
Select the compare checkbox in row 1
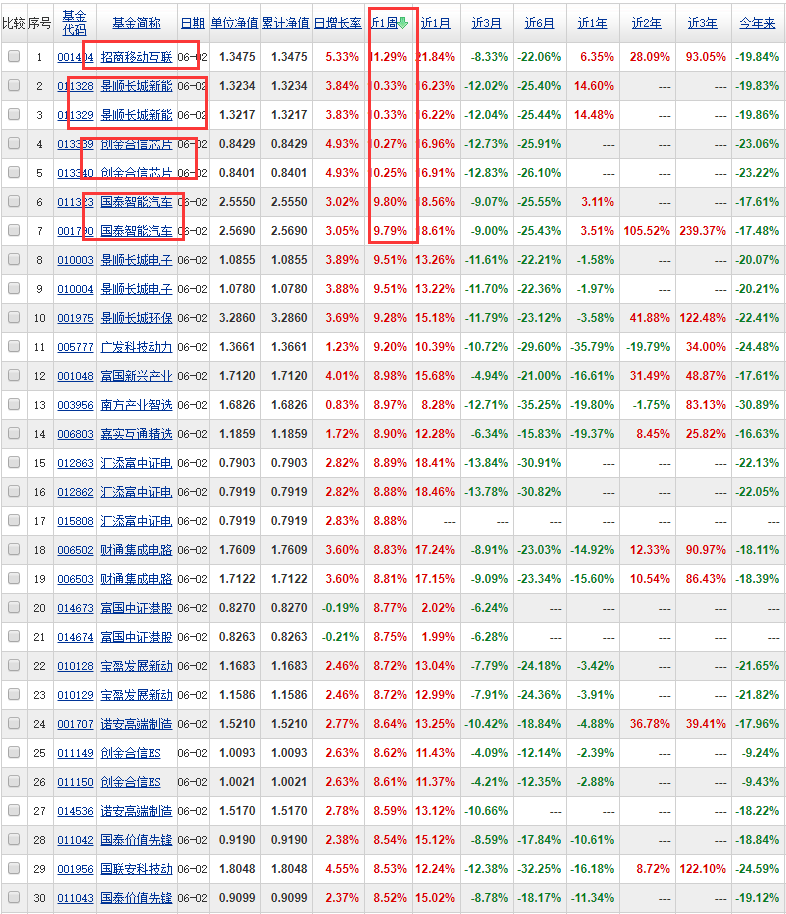coord(14,56)
